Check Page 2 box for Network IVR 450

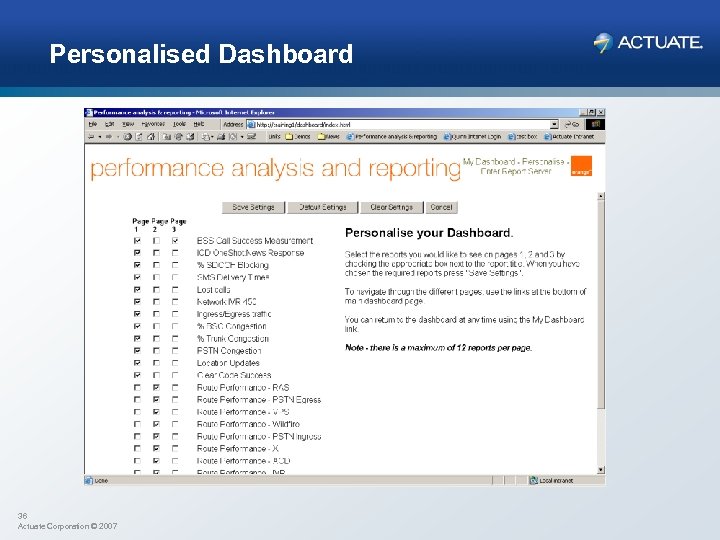pyautogui.click(x=156, y=302)
